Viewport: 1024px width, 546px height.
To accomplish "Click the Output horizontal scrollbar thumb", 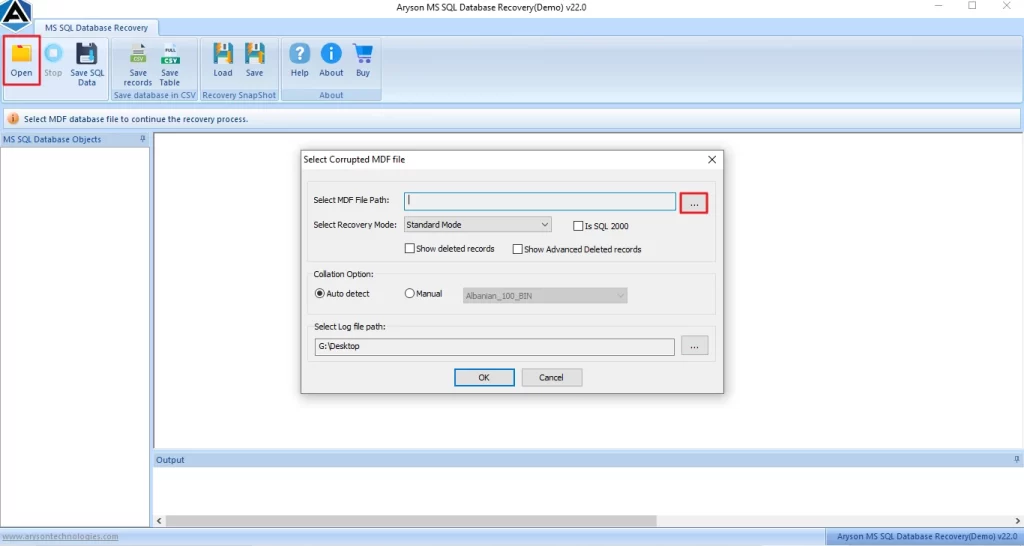I will tap(411, 521).
